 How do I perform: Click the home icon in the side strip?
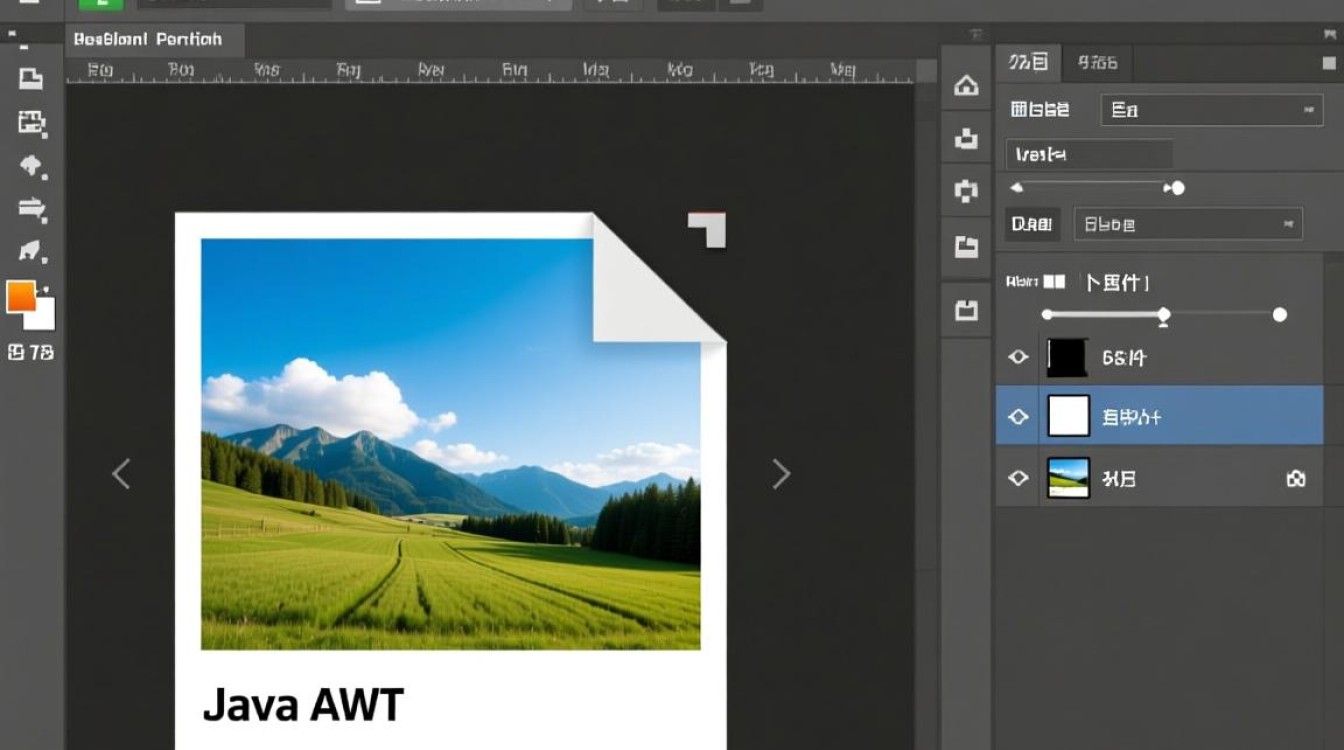point(966,86)
